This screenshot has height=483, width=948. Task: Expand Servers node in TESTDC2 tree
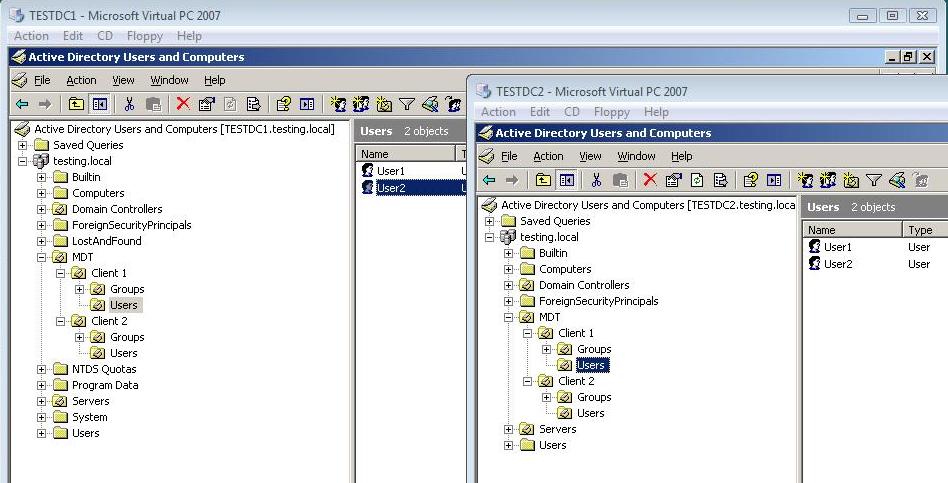click(x=508, y=429)
